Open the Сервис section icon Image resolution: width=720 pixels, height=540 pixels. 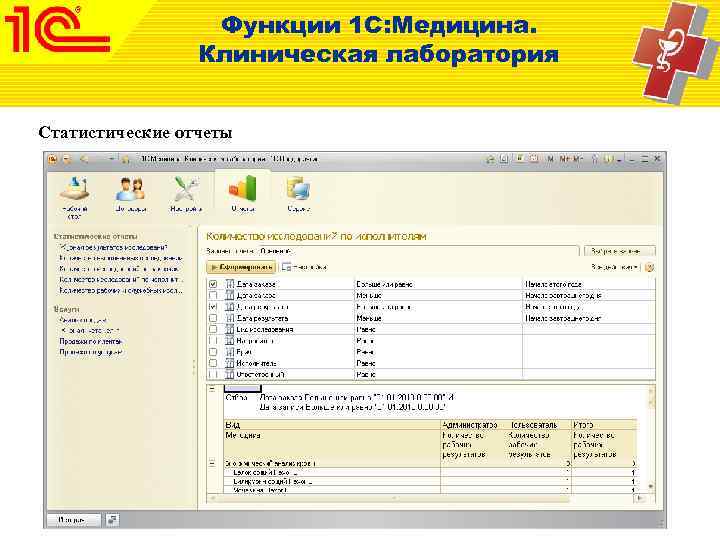(298, 195)
